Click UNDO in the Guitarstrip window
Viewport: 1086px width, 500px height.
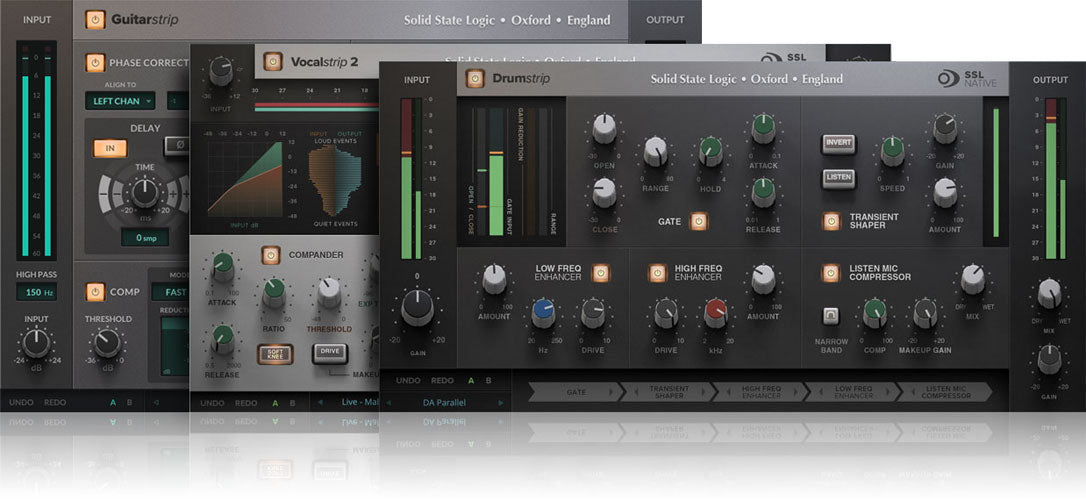tap(21, 402)
